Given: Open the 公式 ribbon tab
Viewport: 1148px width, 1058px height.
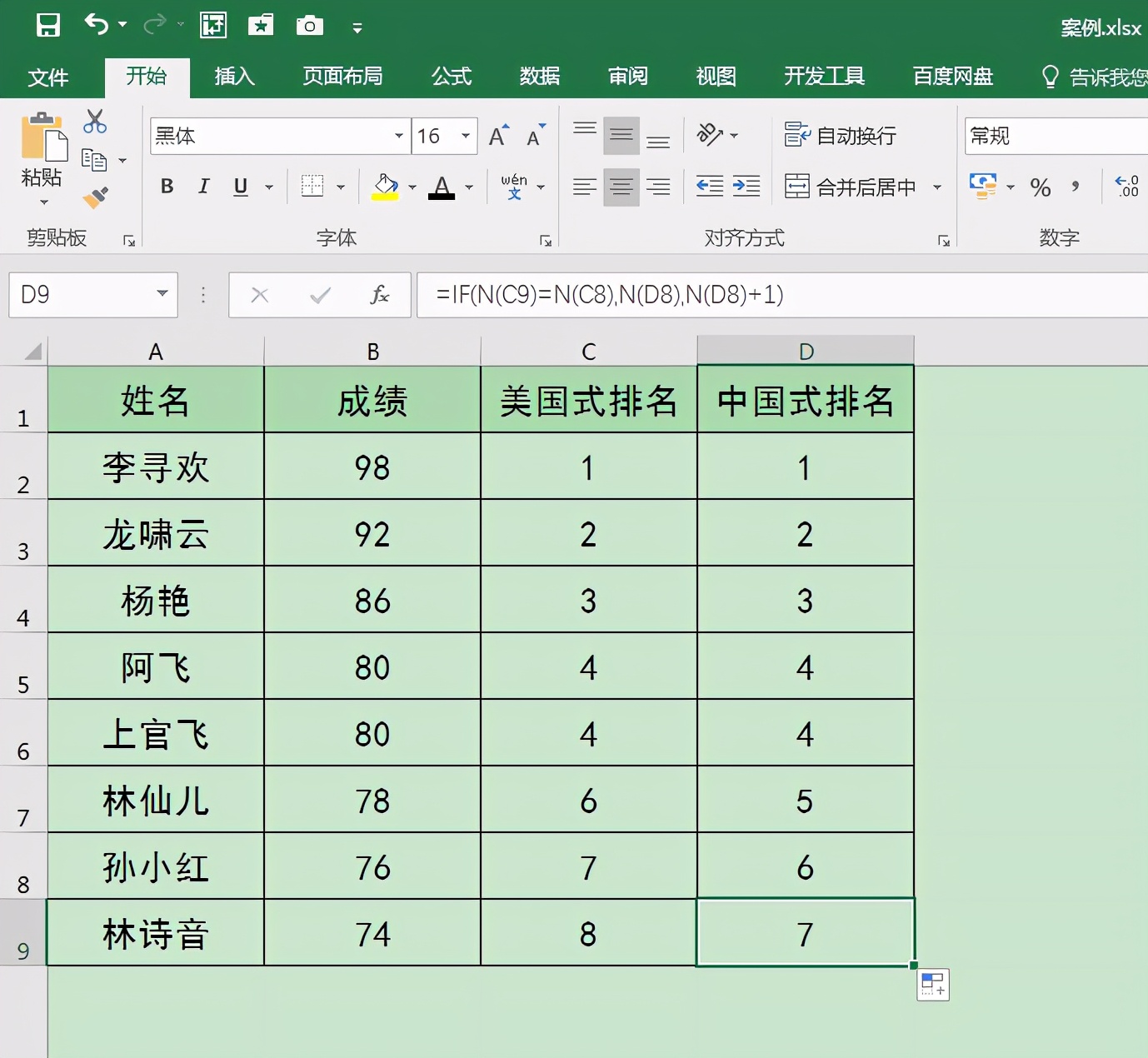Looking at the screenshot, I should point(452,77).
